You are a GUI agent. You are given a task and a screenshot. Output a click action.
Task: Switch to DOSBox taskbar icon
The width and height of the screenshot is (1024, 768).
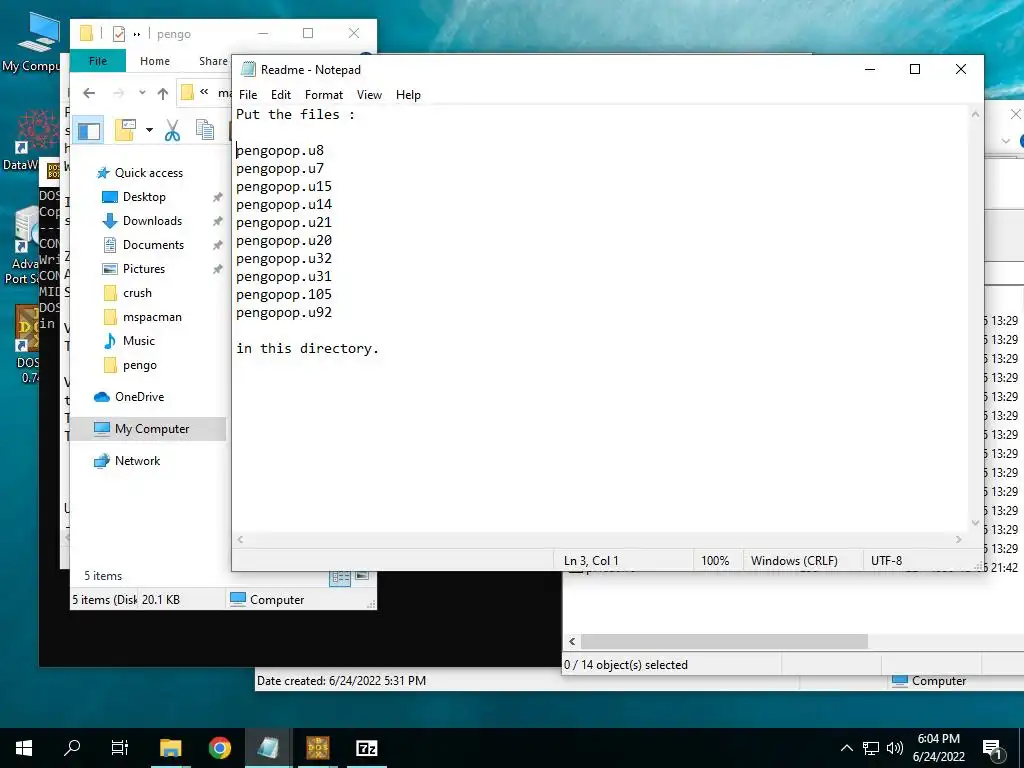click(317, 748)
